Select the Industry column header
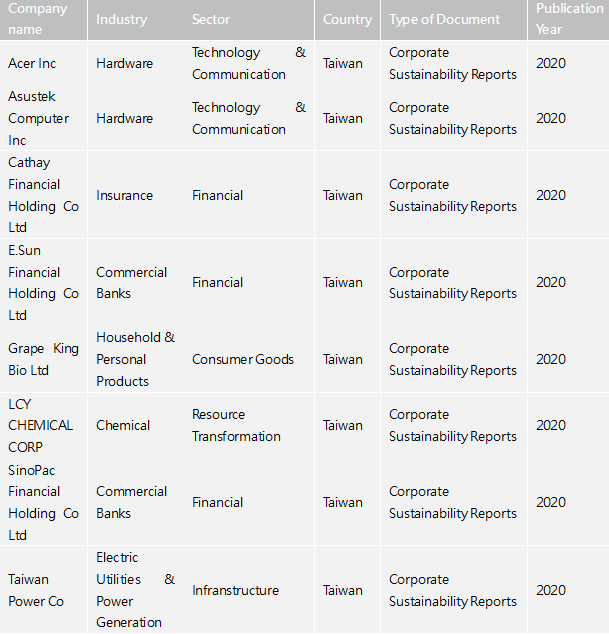 (x=122, y=19)
